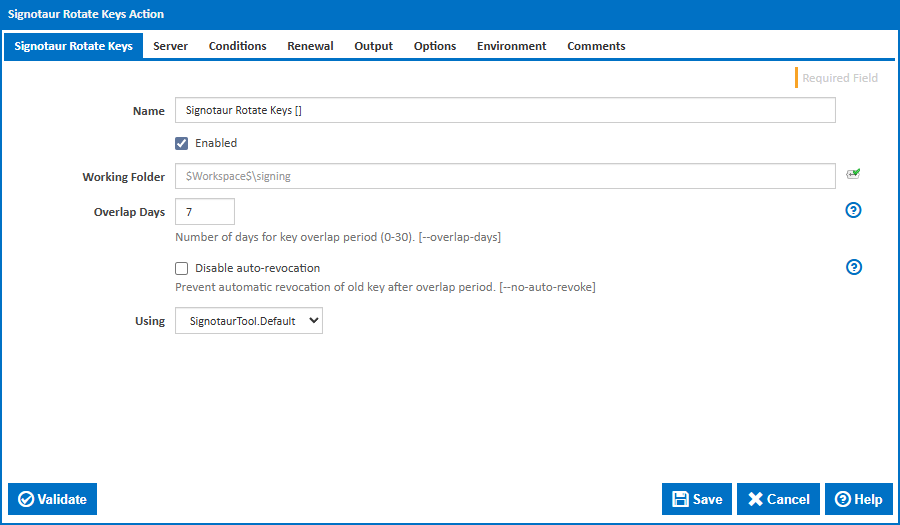Viewport: 900px width, 525px height.
Task: Uncheck the Enabled checkbox
Action: 182,143
